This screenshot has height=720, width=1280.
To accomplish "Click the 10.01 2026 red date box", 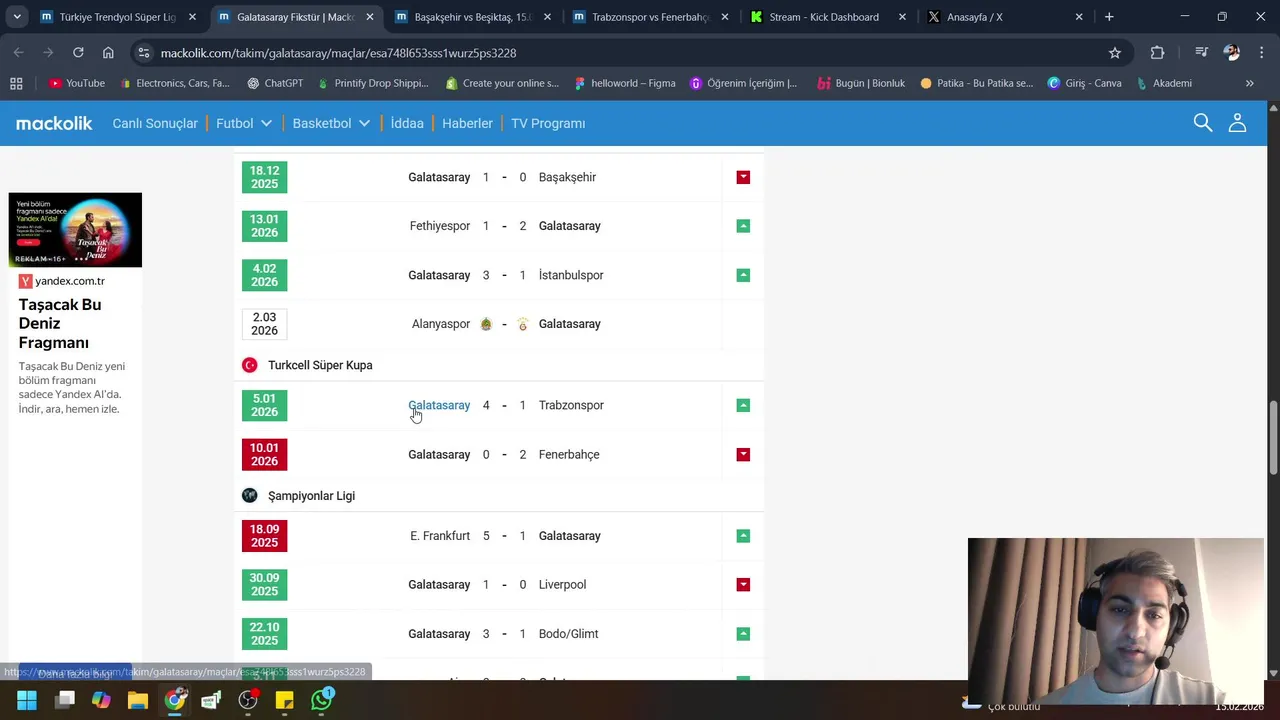I will tap(264, 454).
